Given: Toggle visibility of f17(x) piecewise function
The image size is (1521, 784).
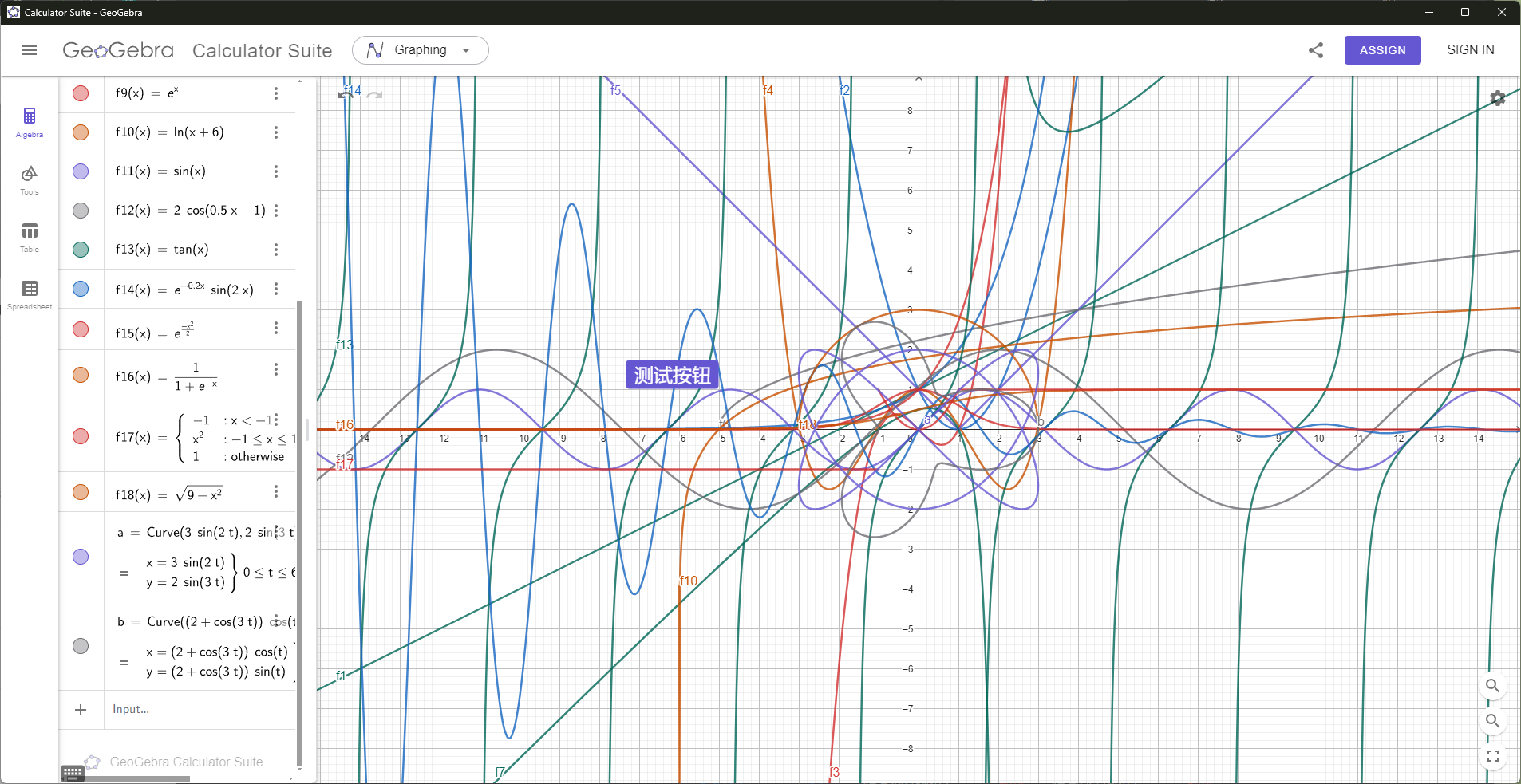Looking at the screenshot, I should coord(81,436).
